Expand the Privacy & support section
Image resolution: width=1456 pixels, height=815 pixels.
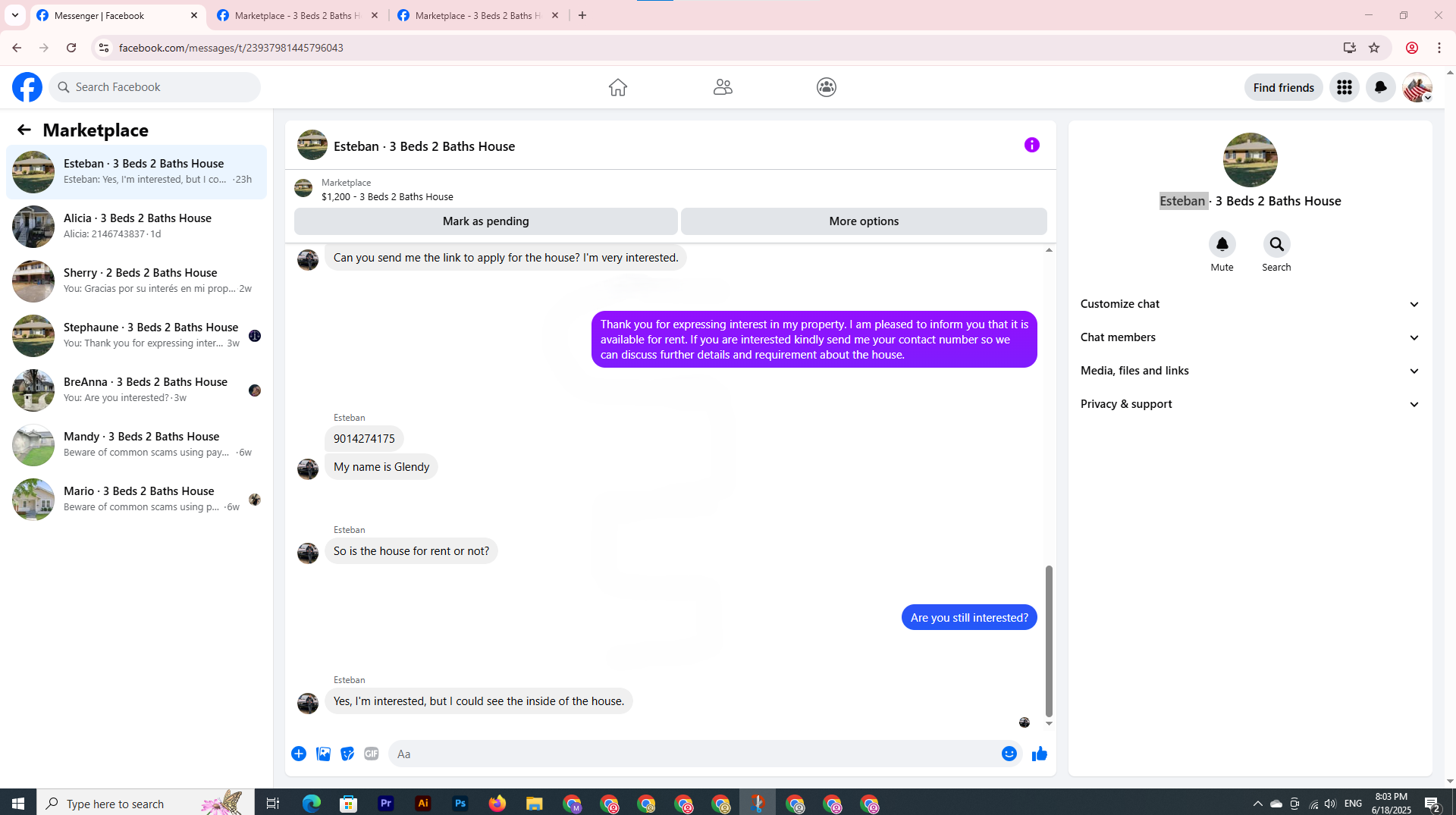tap(1250, 404)
